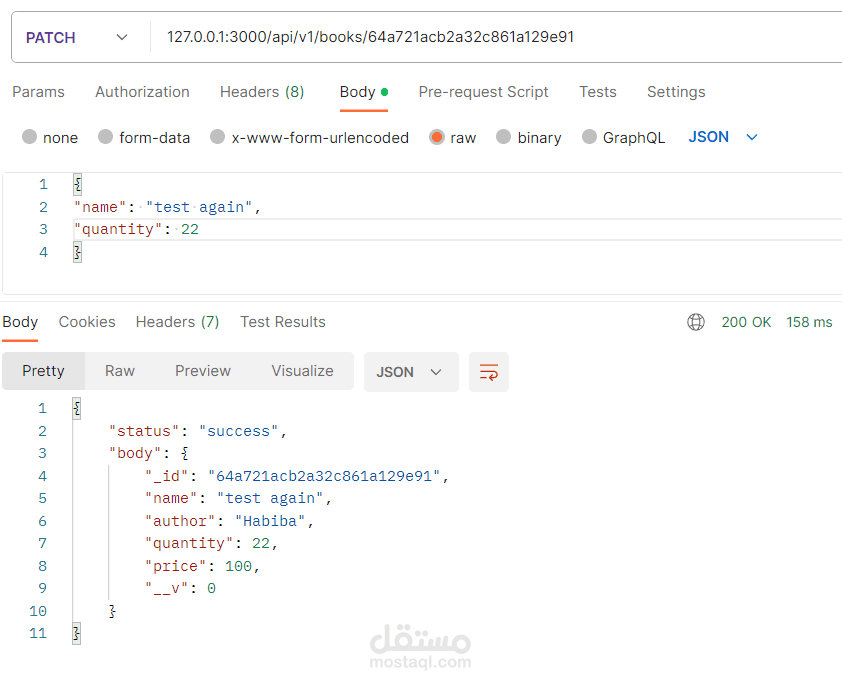The image size is (842, 685).
Task: Click the wrap lines icon in response toolbar
Action: 489,372
